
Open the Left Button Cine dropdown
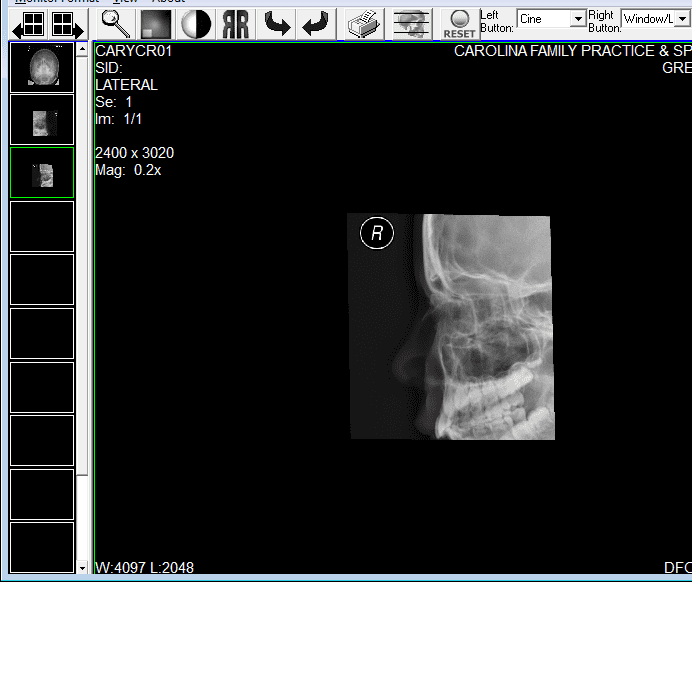(x=578, y=19)
